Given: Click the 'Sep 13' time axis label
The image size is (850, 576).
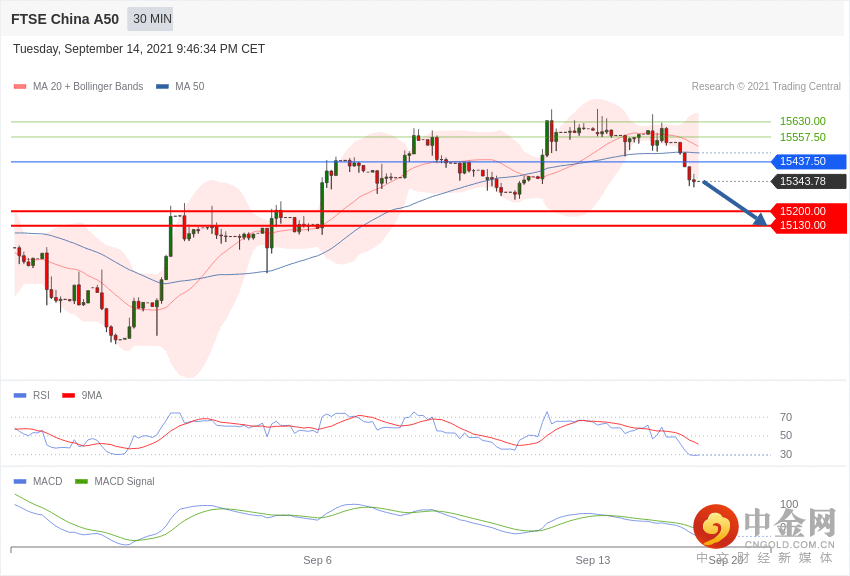Looking at the screenshot, I should coord(593,560).
